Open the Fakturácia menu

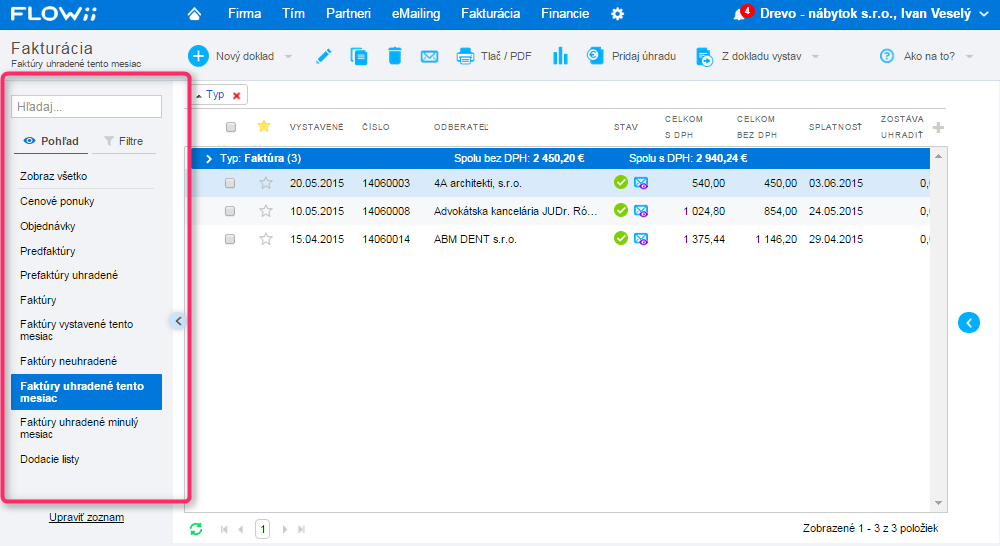click(490, 13)
